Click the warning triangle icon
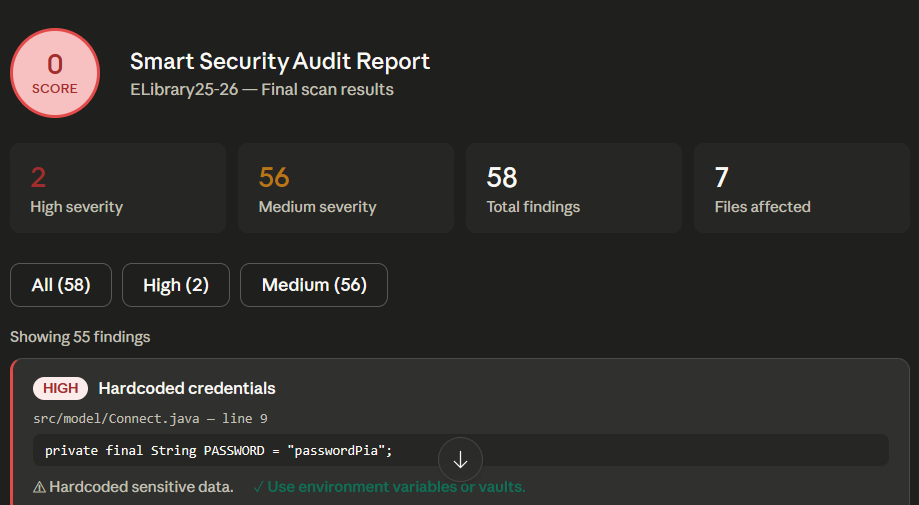Screen dimensions: 919x505 coord(39,487)
